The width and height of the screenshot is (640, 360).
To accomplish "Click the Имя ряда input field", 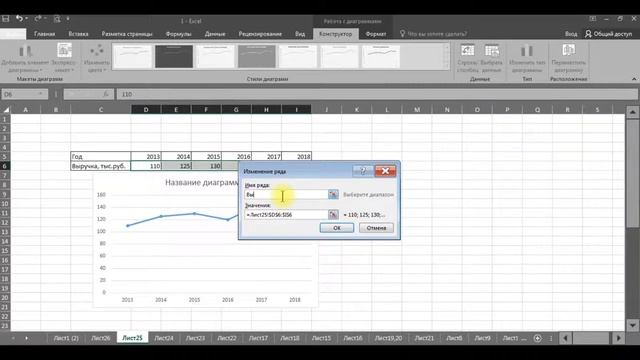I will click(x=286, y=195).
